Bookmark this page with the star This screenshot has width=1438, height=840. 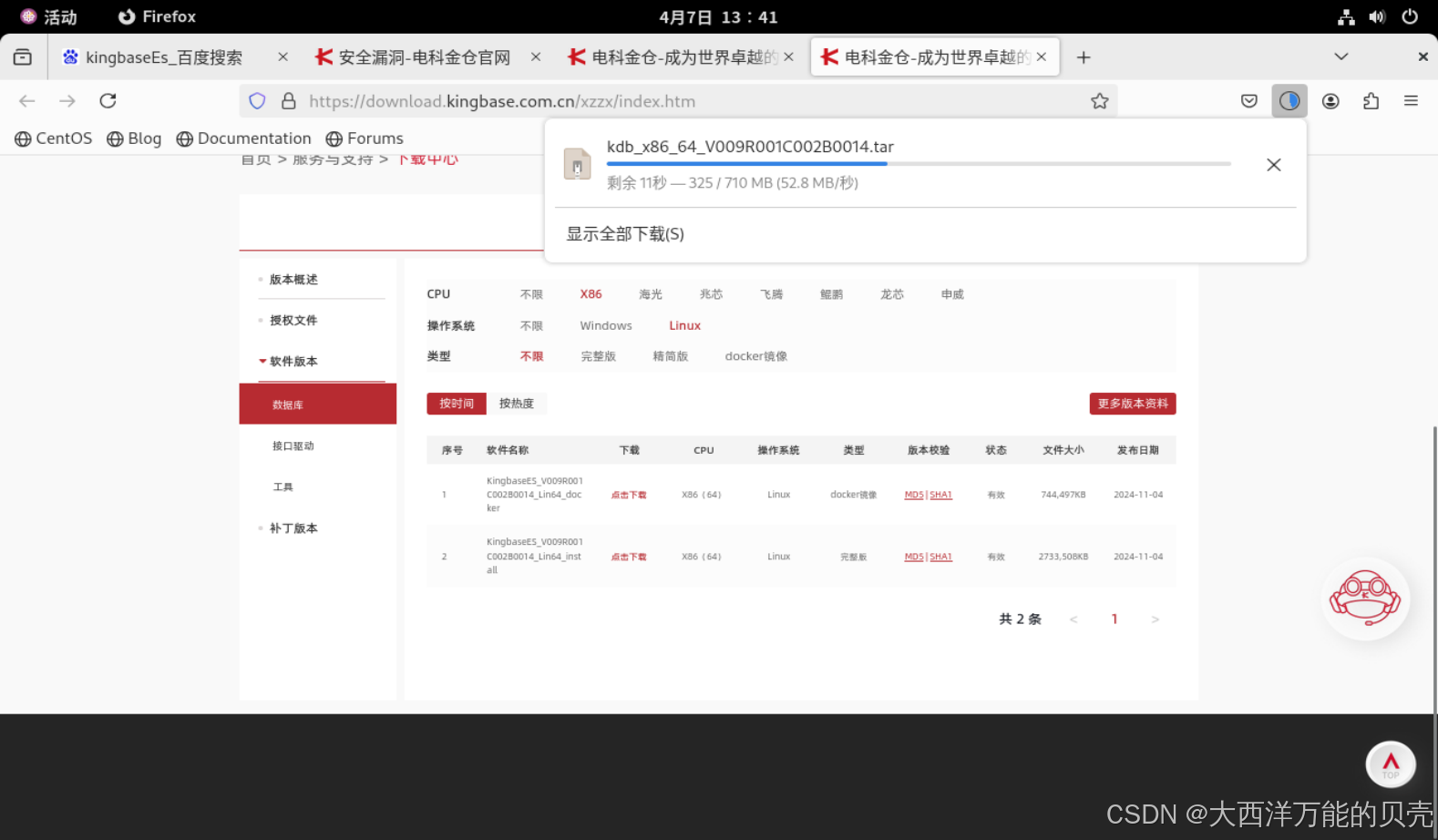coord(1100,101)
